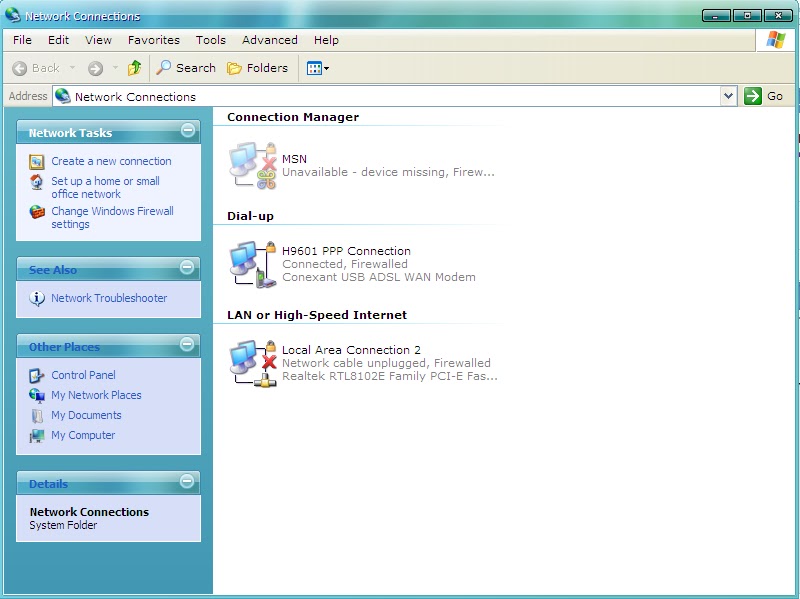Click the Control Panel icon
800x599 pixels.
(x=37, y=376)
